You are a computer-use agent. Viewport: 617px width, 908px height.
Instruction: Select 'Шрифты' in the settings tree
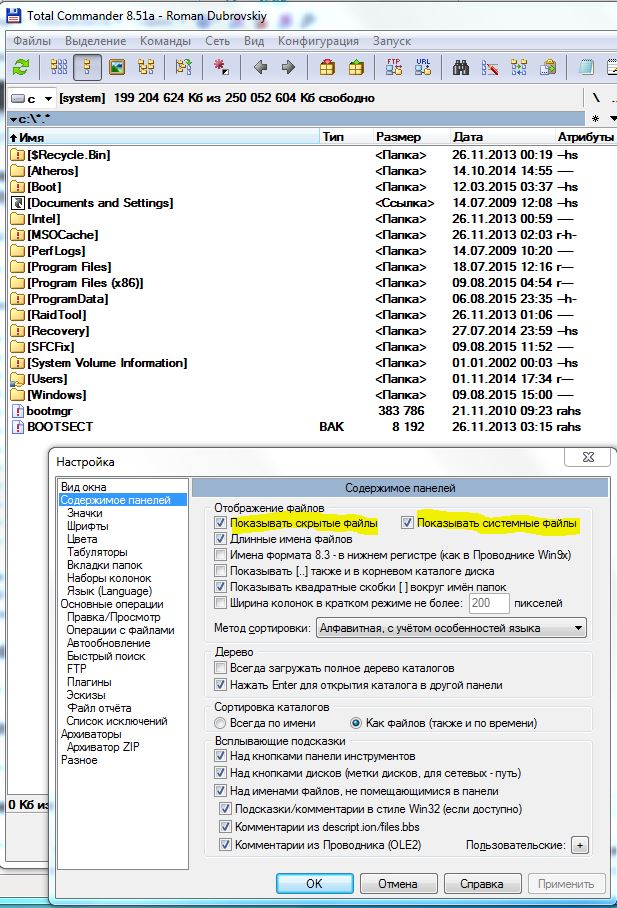[88, 526]
